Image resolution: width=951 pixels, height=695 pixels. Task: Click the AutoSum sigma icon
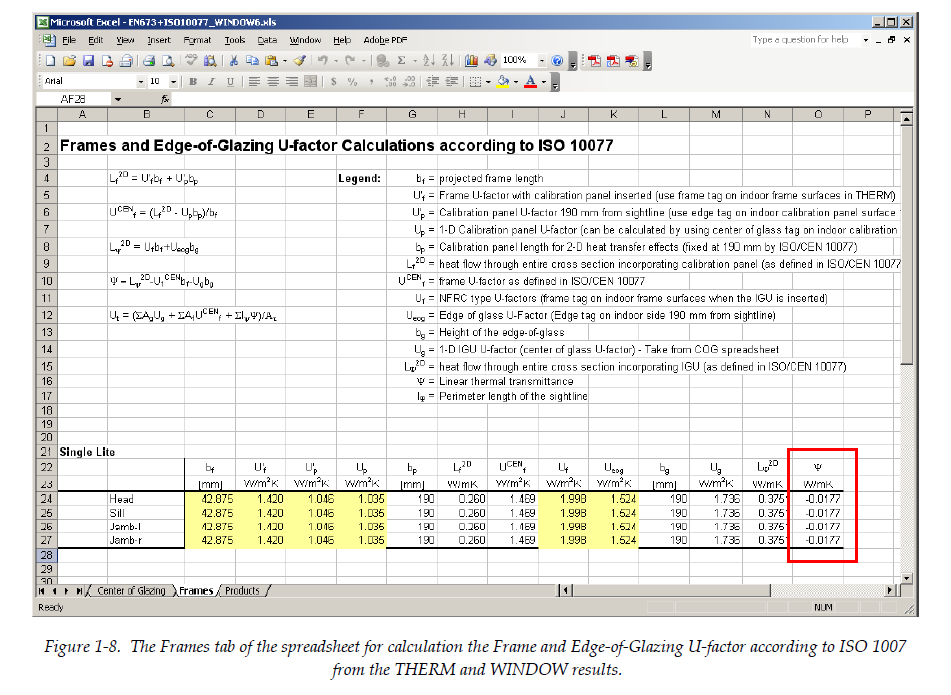point(401,61)
